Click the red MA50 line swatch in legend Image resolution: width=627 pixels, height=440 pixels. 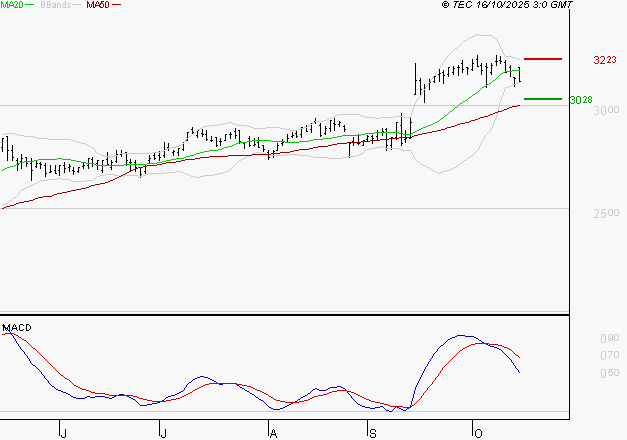(116, 5)
